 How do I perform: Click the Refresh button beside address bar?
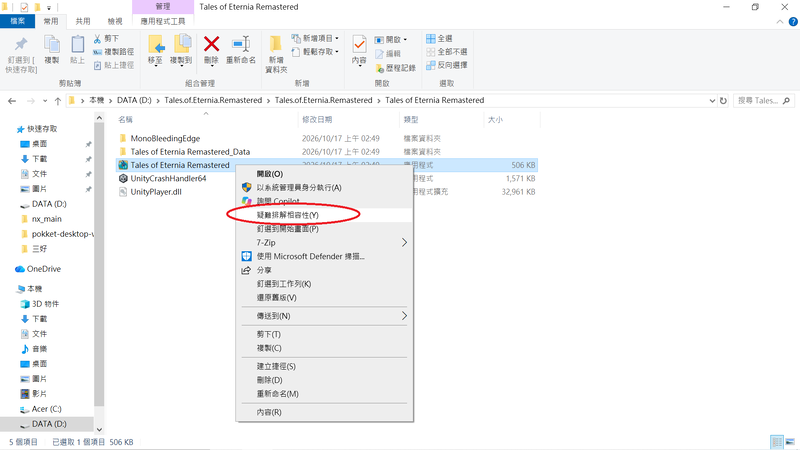pyautogui.click(x=723, y=101)
